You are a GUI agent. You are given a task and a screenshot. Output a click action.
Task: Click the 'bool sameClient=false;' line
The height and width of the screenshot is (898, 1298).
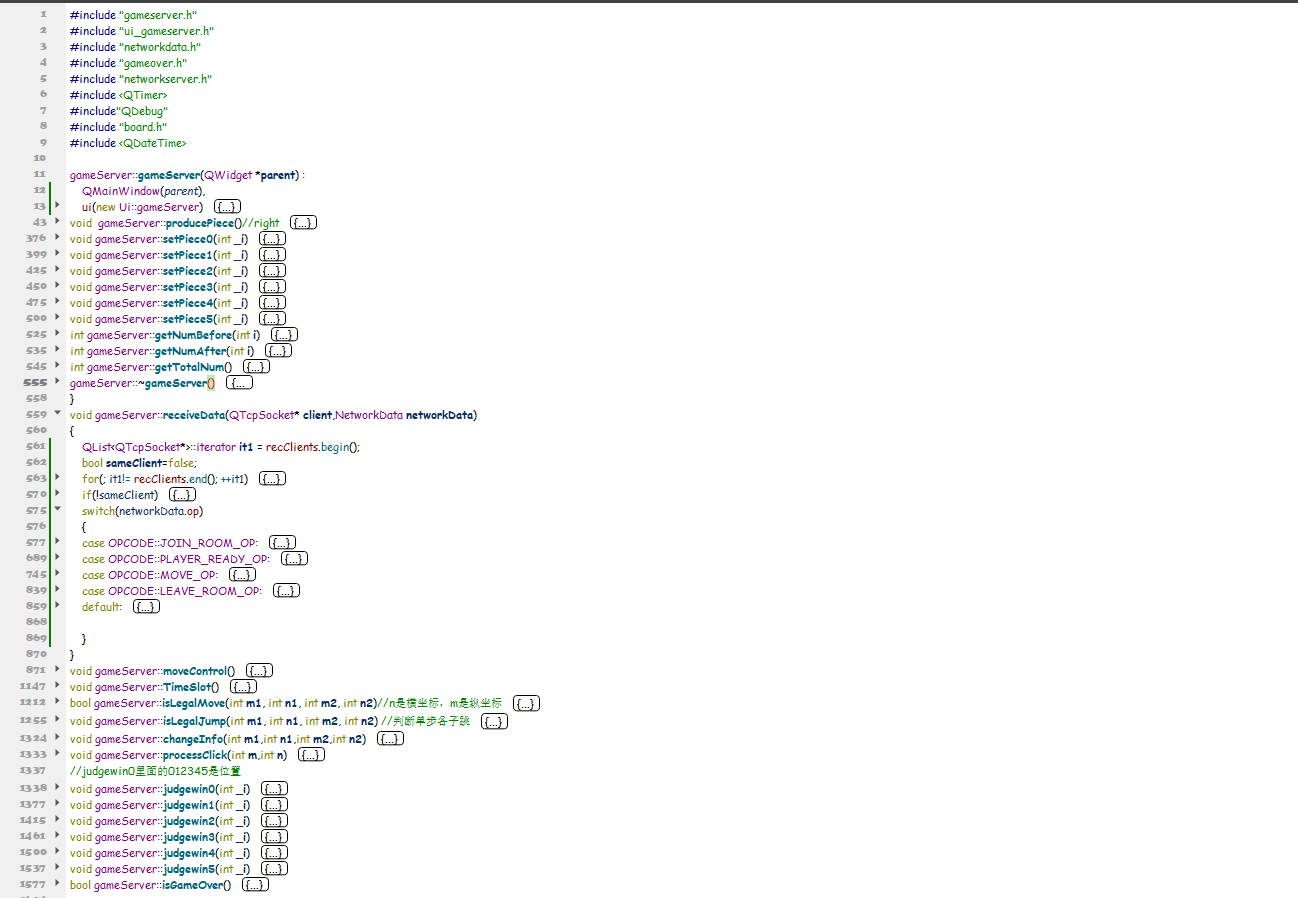(x=140, y=463)
